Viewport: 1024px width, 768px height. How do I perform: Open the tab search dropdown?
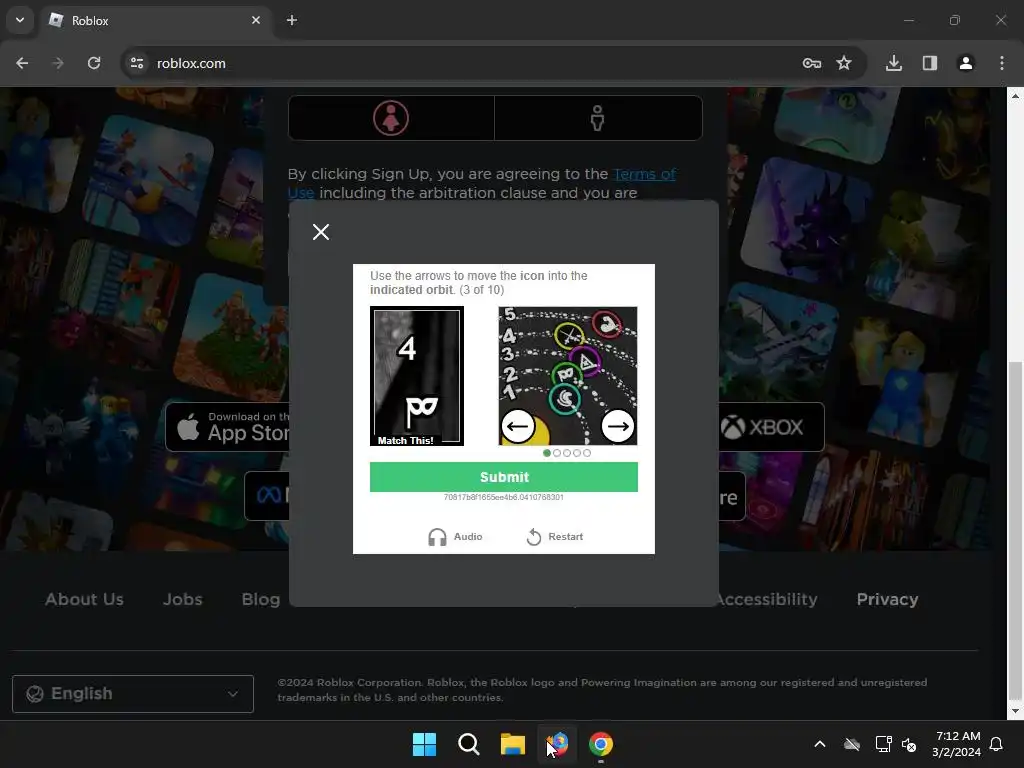(x=20, y=20)
